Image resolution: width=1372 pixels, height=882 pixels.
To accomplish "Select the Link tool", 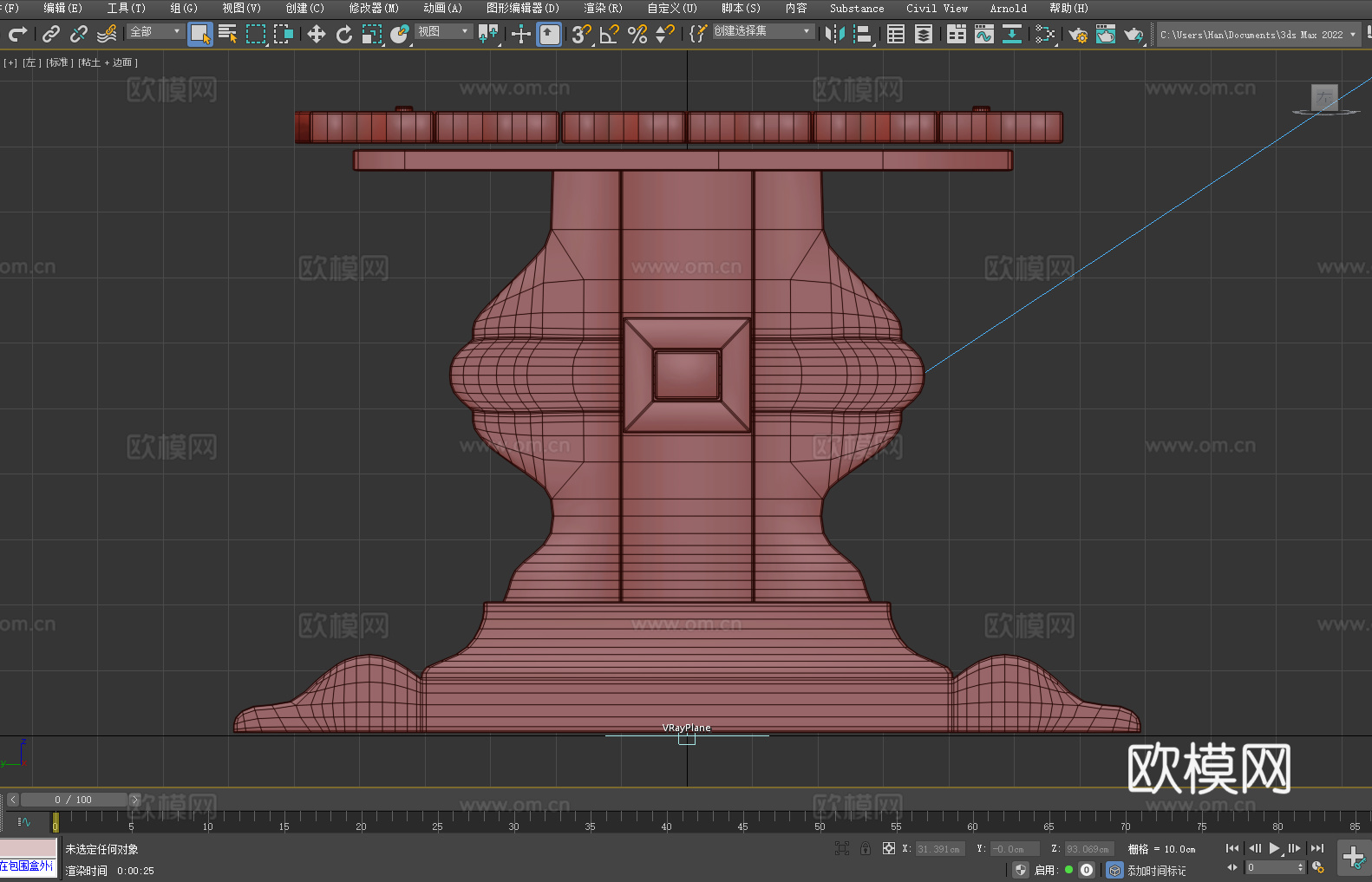I will coord(51,34).
